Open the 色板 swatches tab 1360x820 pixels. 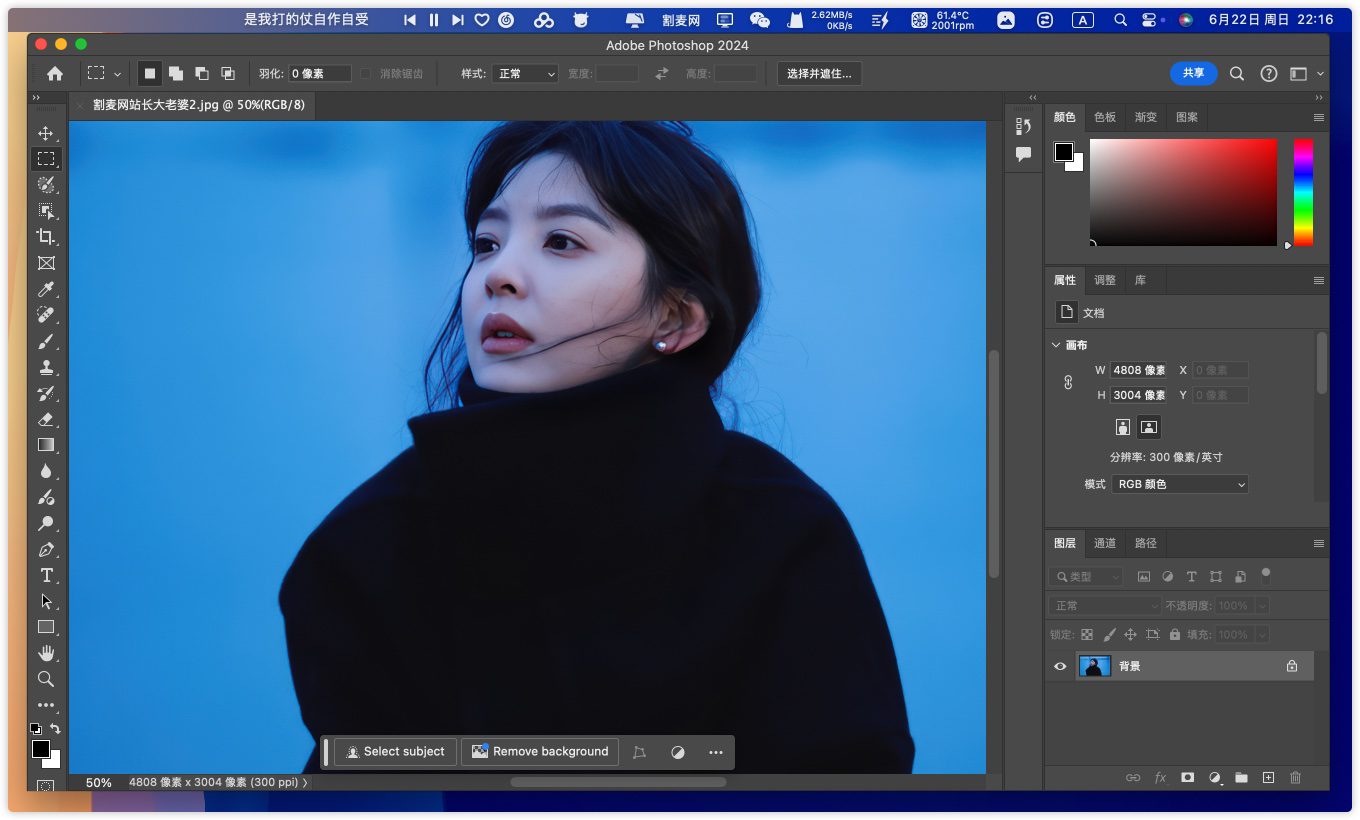point(1105,117)
